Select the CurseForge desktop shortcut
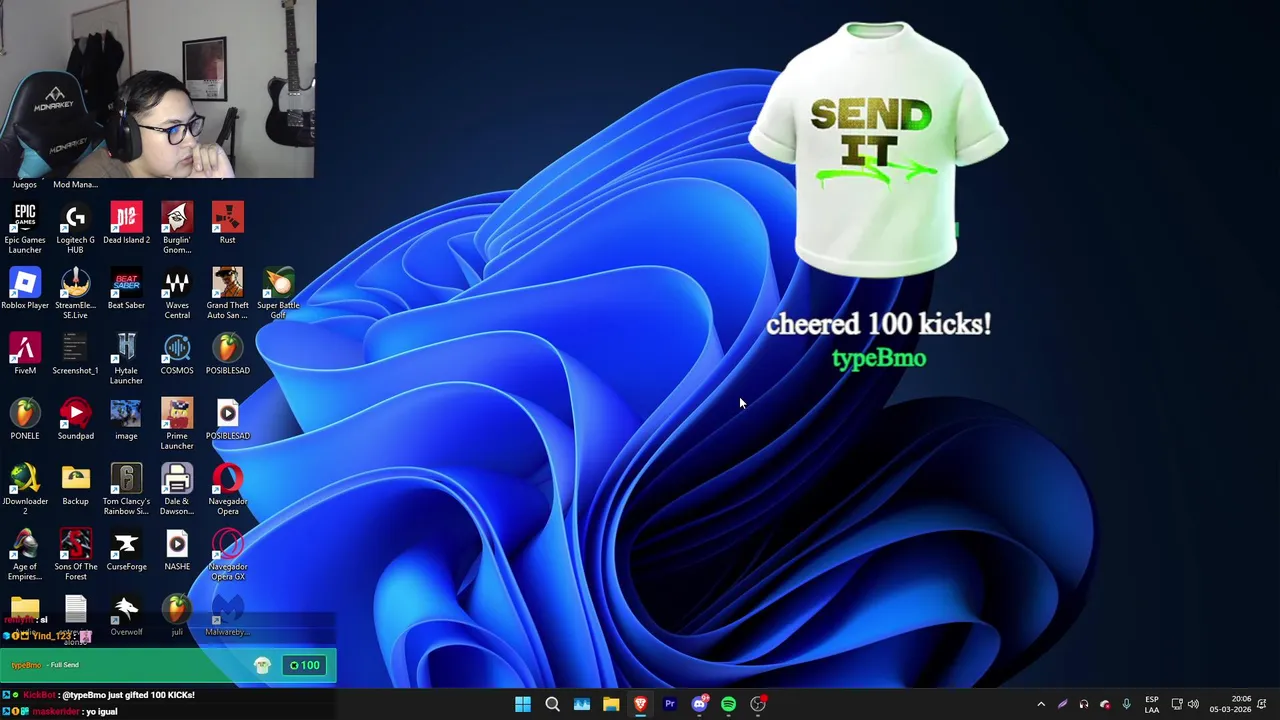 tap(126, 550)
